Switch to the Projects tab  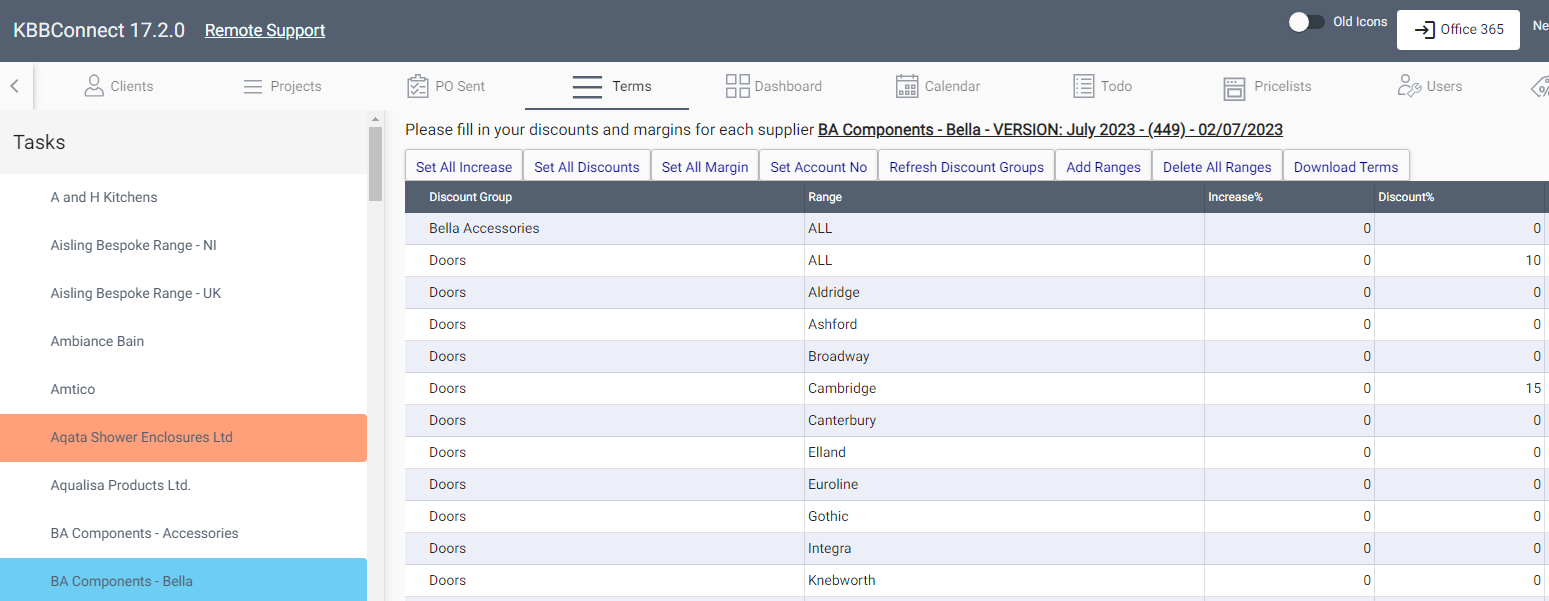coord(283,86)
